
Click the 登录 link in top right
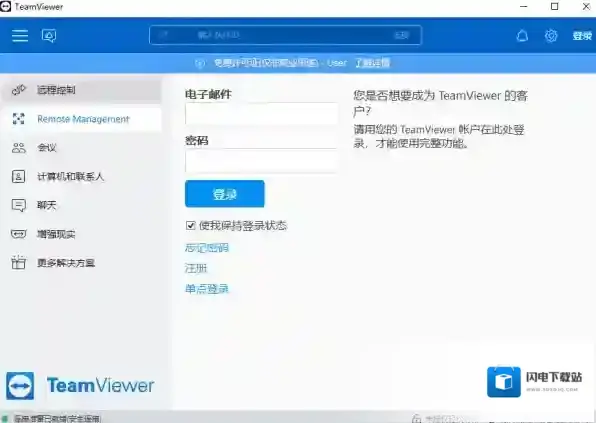[582, 36]
